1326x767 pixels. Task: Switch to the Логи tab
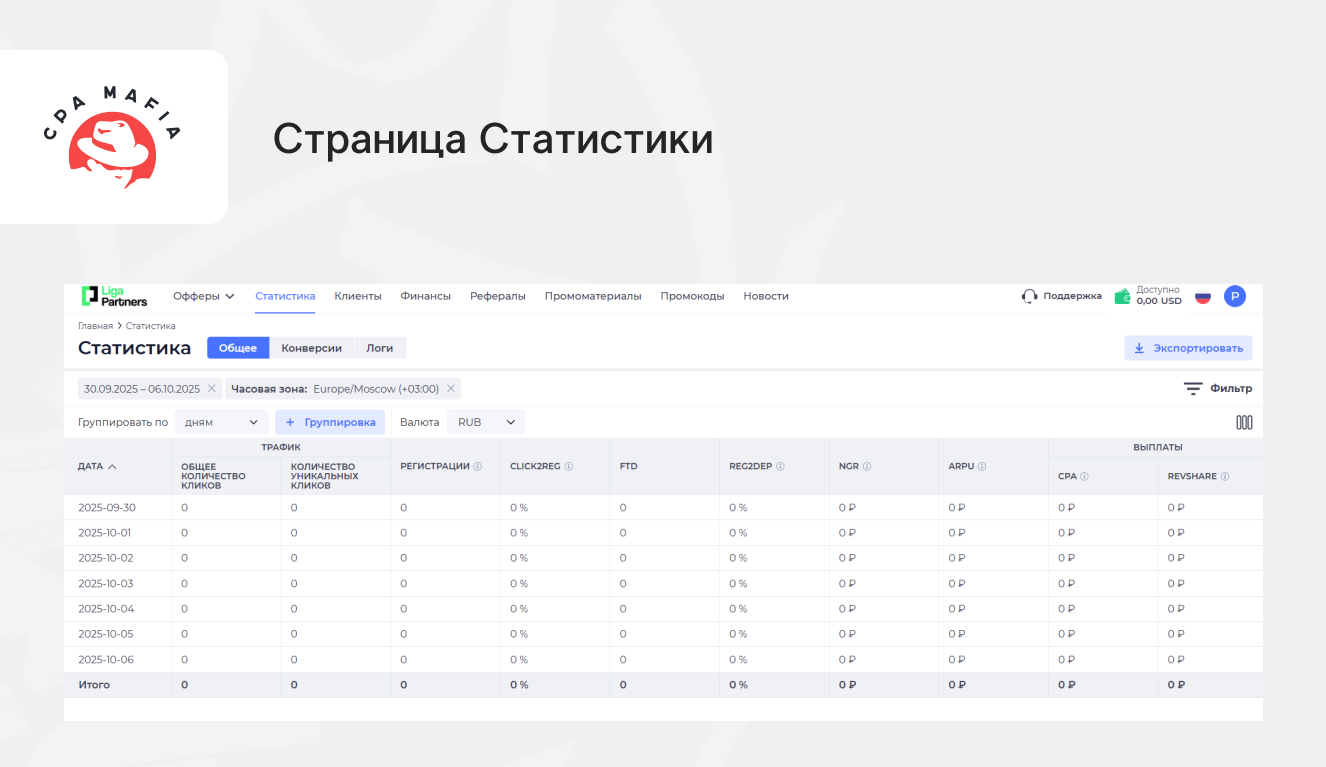pos(379,348)
